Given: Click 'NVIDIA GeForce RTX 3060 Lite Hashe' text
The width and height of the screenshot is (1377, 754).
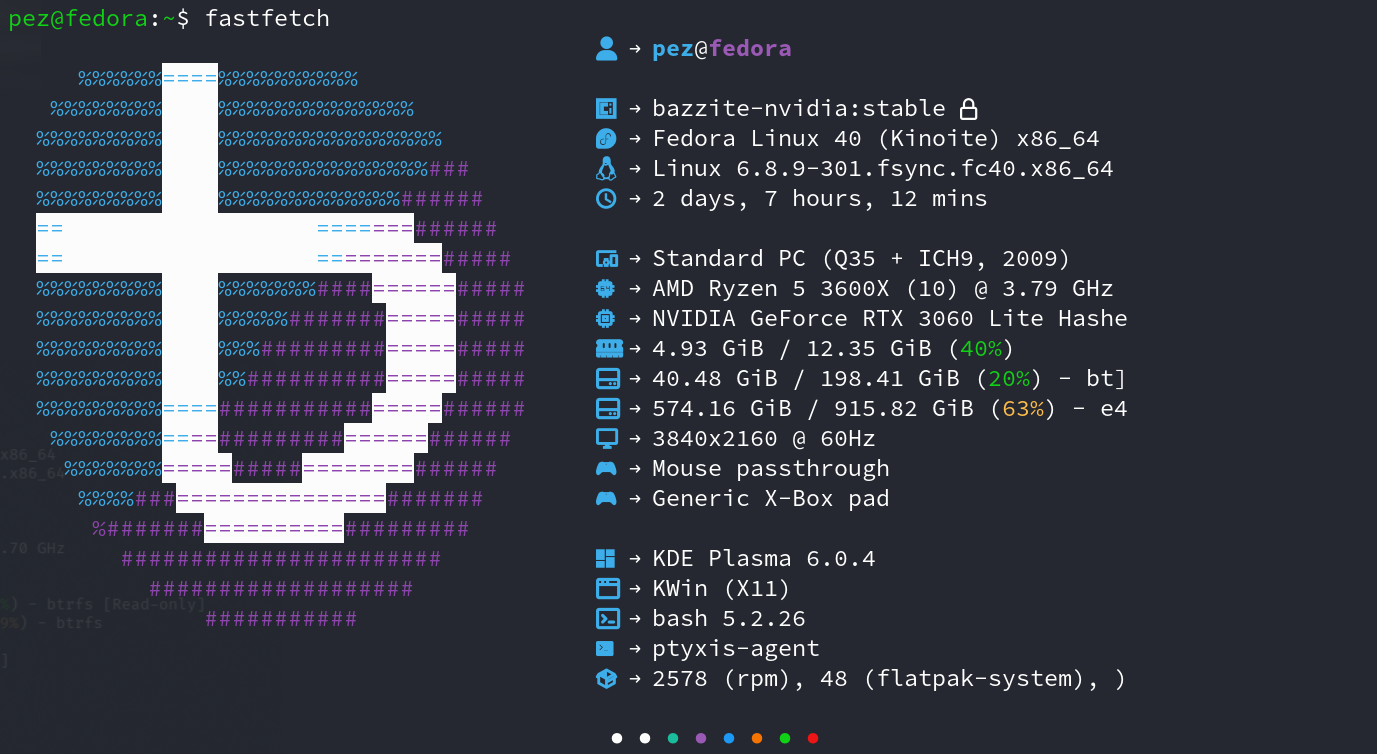Looking at the screenshot, I should (890, 318).
